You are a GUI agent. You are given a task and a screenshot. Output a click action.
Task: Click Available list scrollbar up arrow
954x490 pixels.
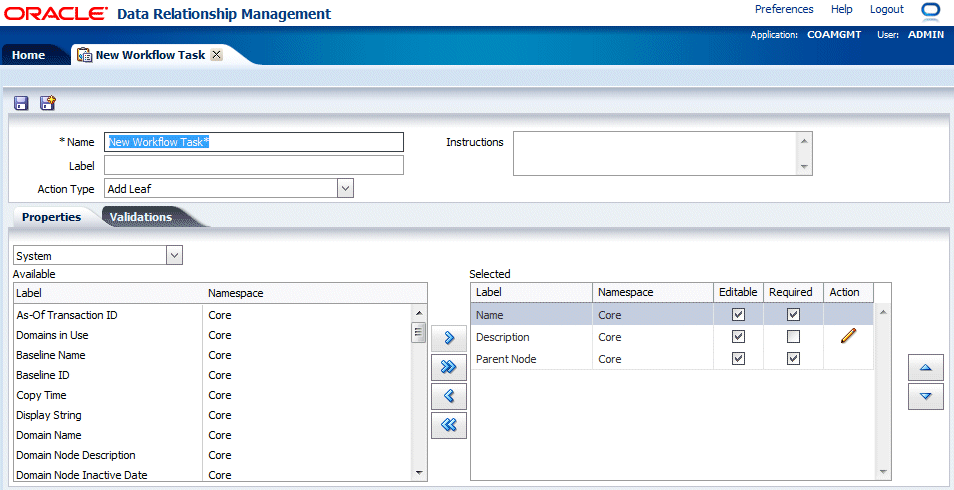pyautogui.click(x=419, y=313)
